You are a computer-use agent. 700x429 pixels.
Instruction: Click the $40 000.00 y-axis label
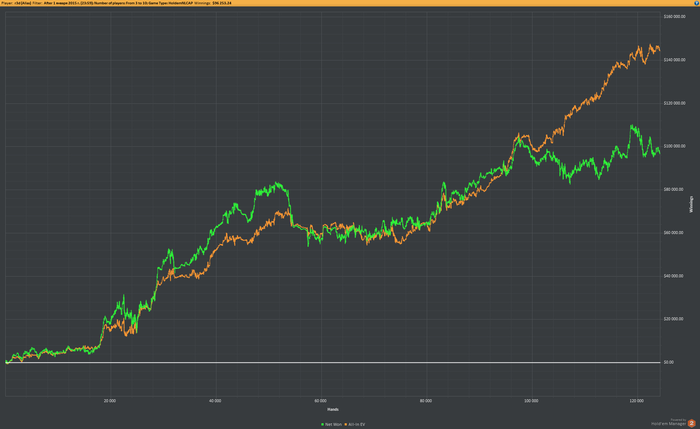(674, 276)
